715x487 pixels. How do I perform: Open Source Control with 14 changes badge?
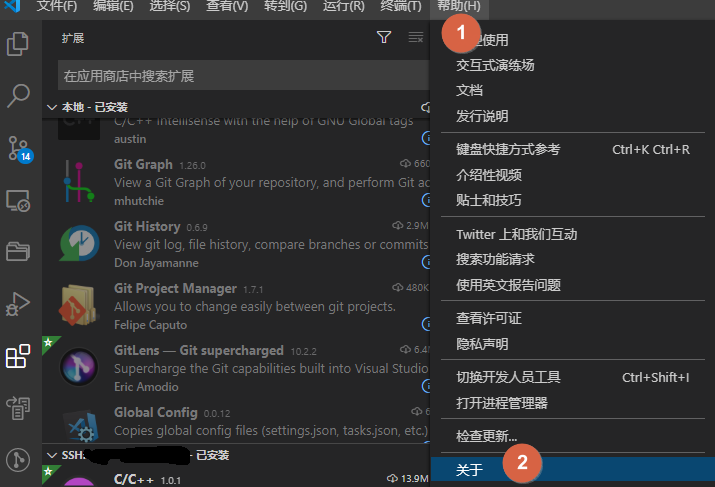click(x=18, y=148)
